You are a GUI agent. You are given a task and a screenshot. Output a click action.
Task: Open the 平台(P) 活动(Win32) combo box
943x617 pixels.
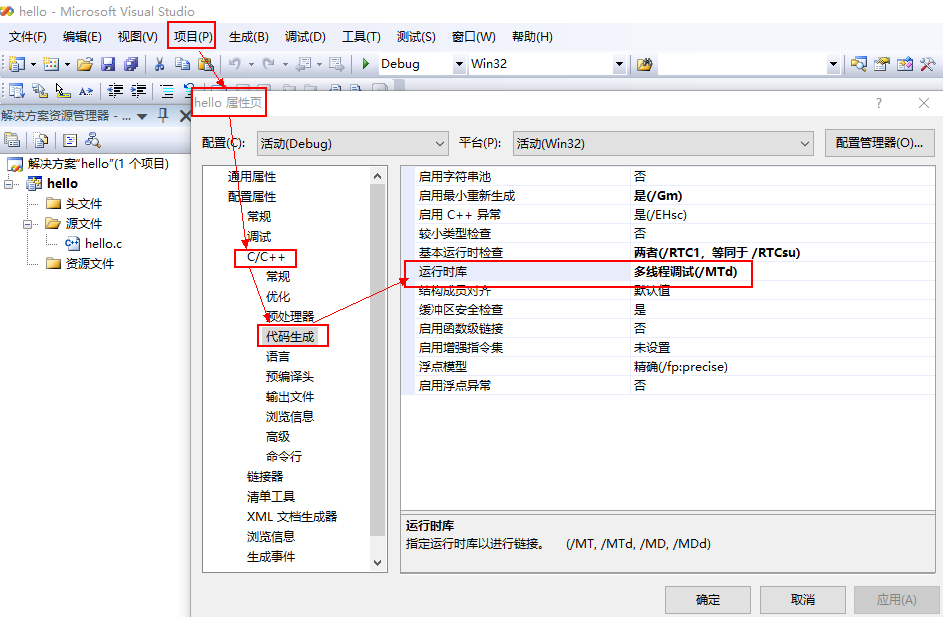pyautogui.click(x=663, y=144)
